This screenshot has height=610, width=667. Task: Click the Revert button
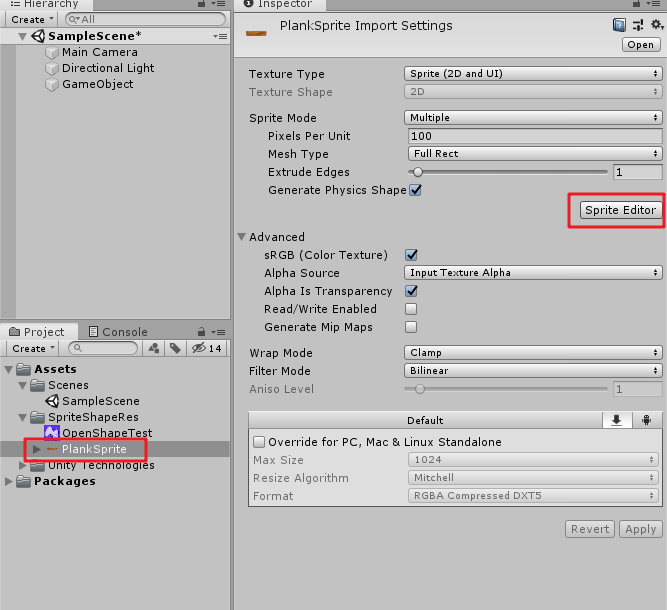[590, 529]
